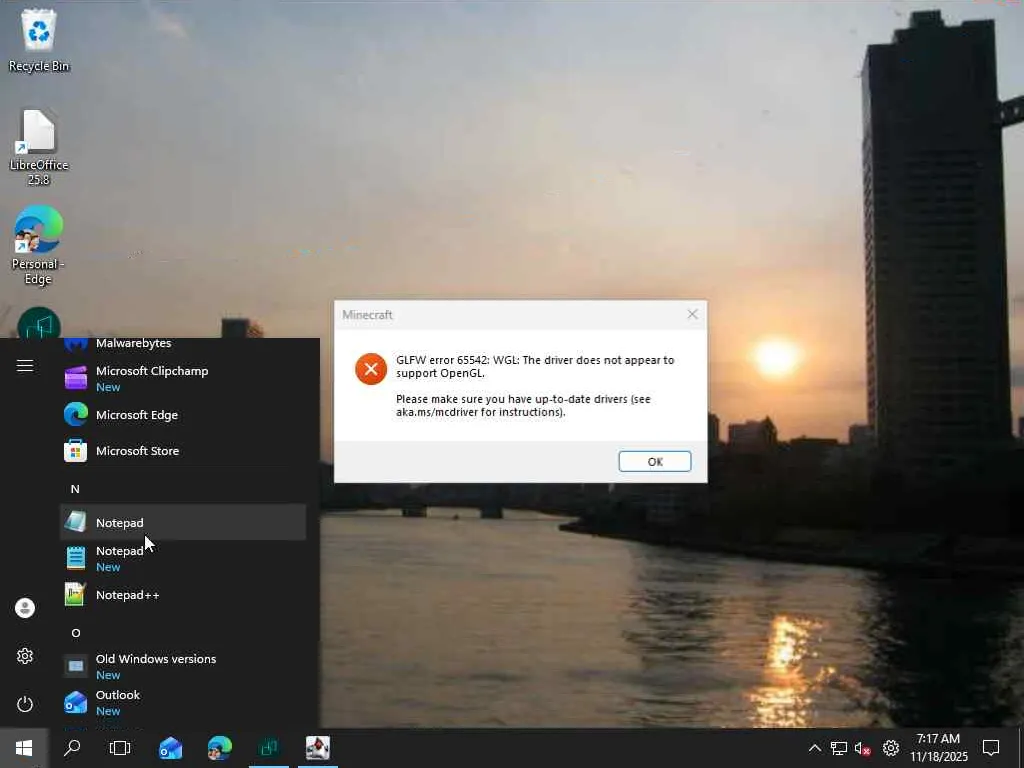Open Microsoft Edge in the Start menu list
The height and width of the screenshot is (768, 1024).
[183, 415]
